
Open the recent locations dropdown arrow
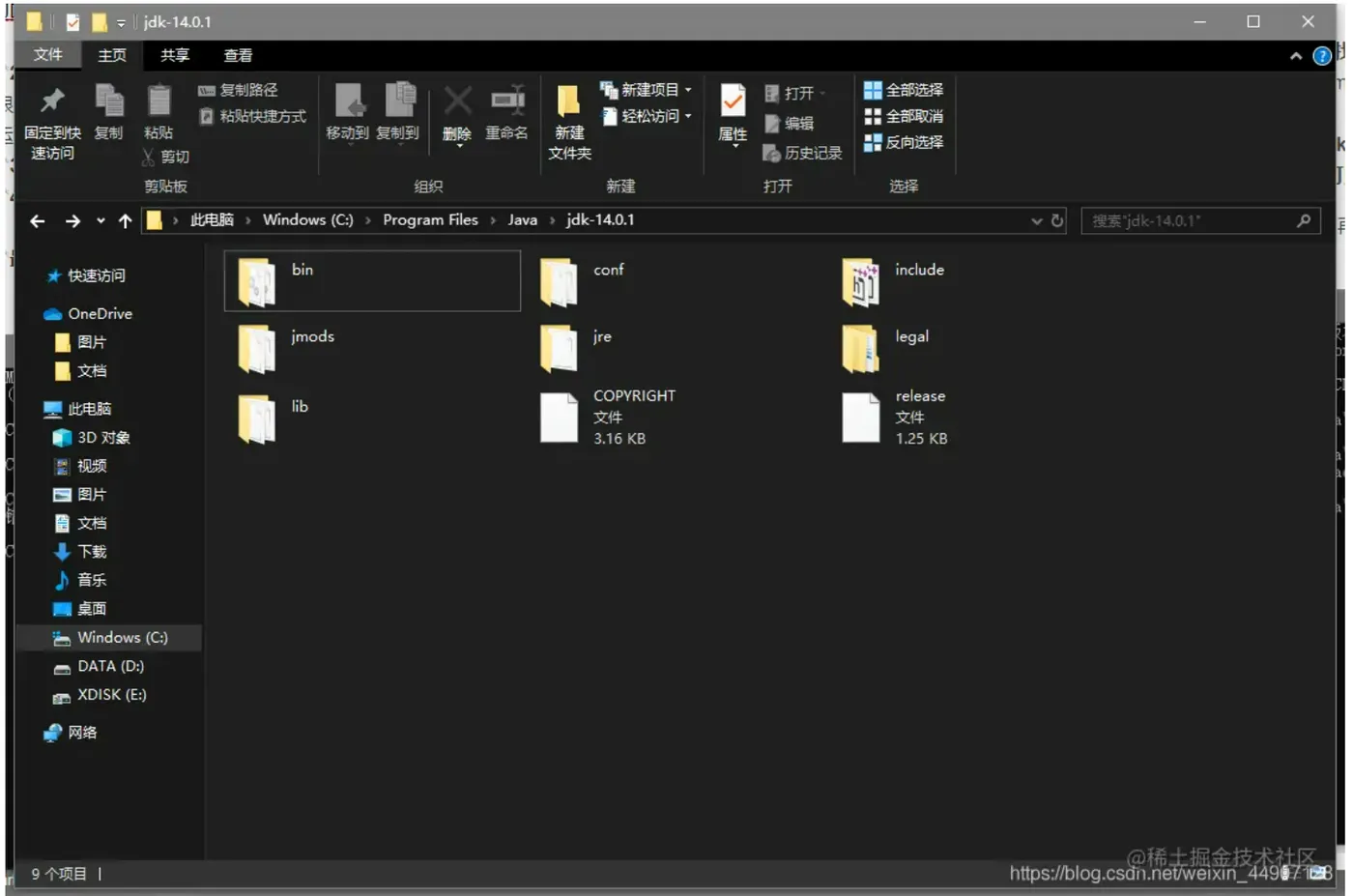click(101, 220)
